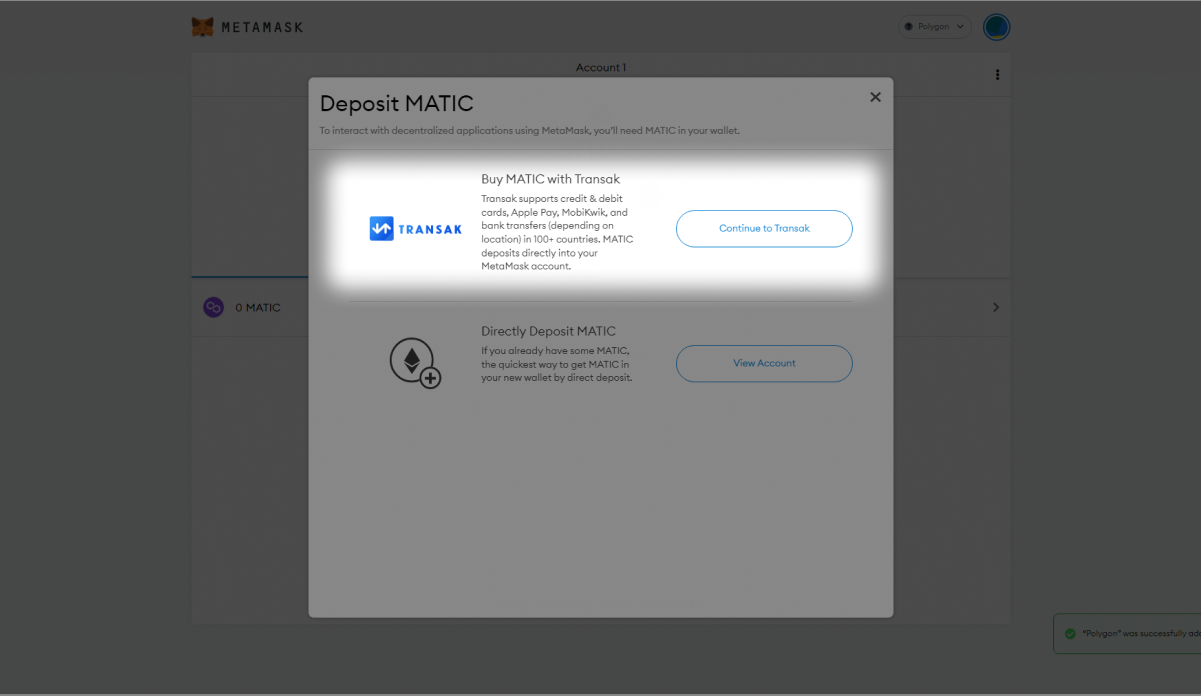Click the MetaMask fox logo
1201x696 pixels.
click(202, 27)
